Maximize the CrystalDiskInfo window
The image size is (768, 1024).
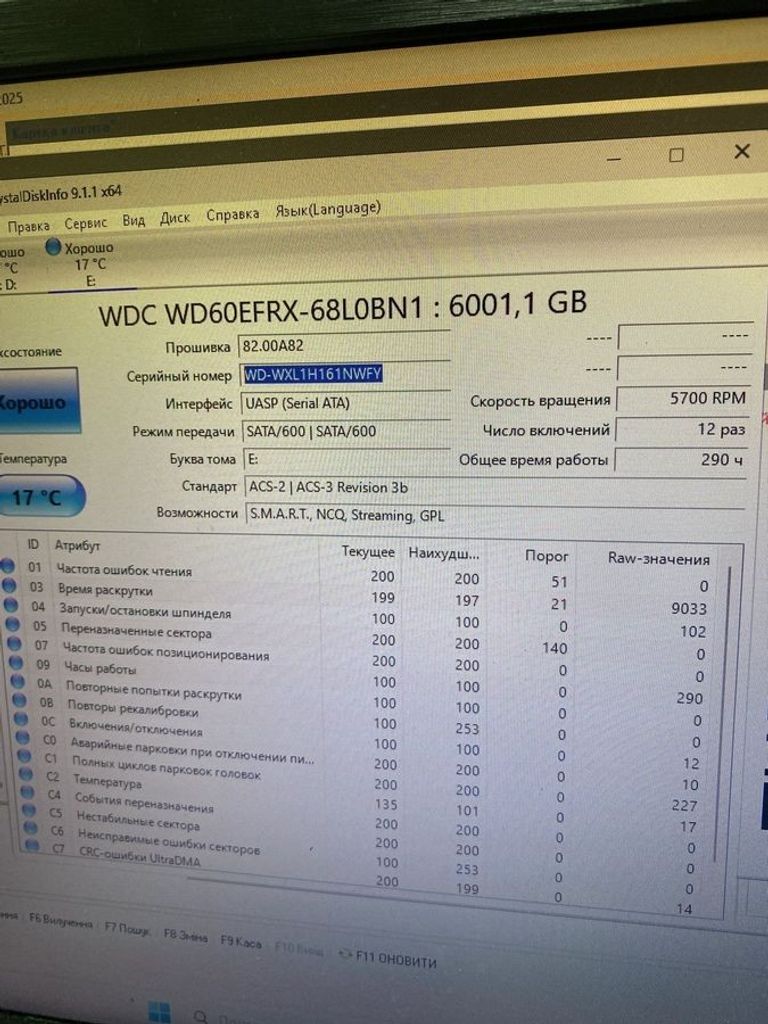tap(677, 155)
